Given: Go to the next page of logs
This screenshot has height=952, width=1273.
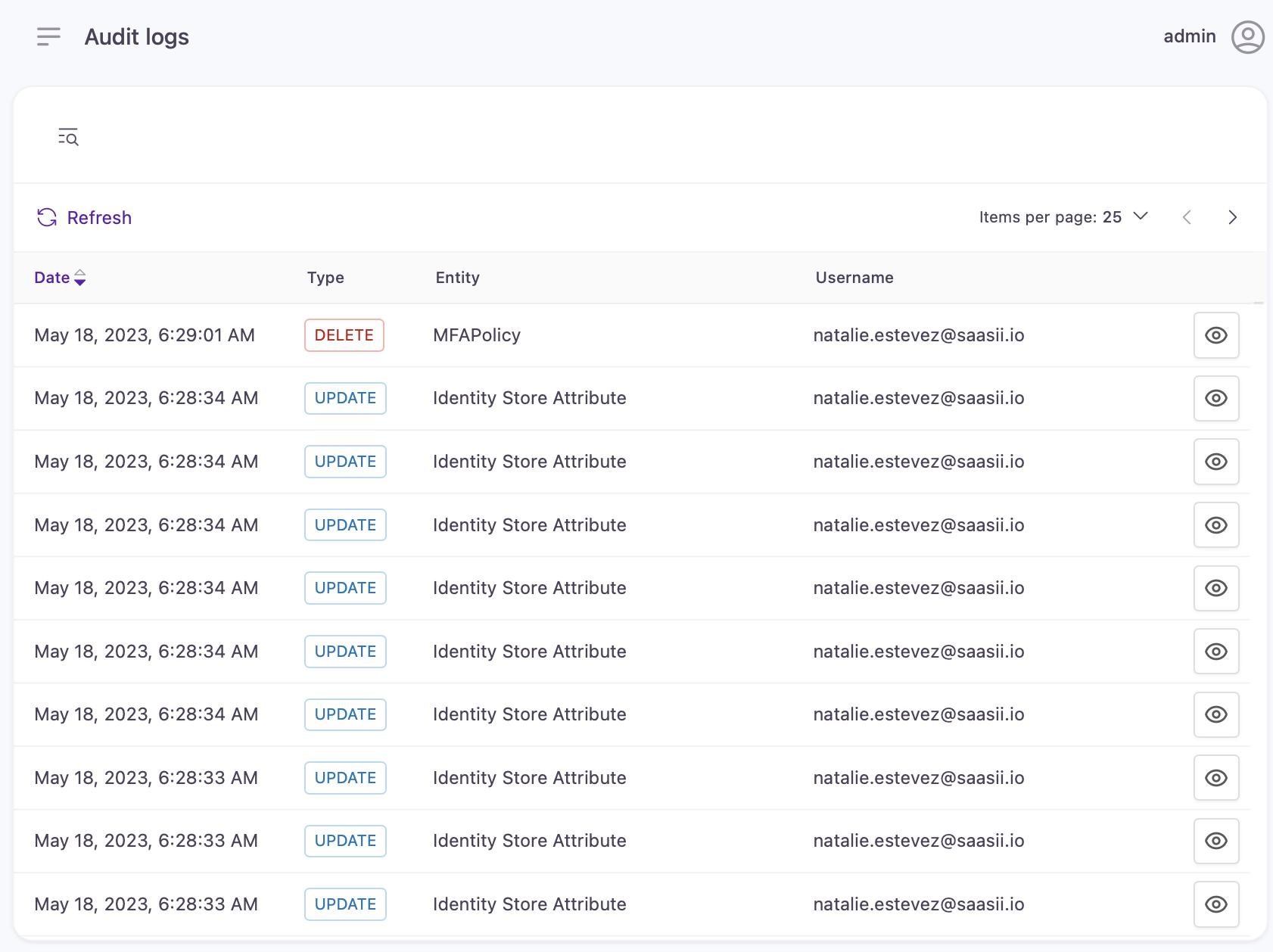Looking at the screenshot, I should point(1232,218).
